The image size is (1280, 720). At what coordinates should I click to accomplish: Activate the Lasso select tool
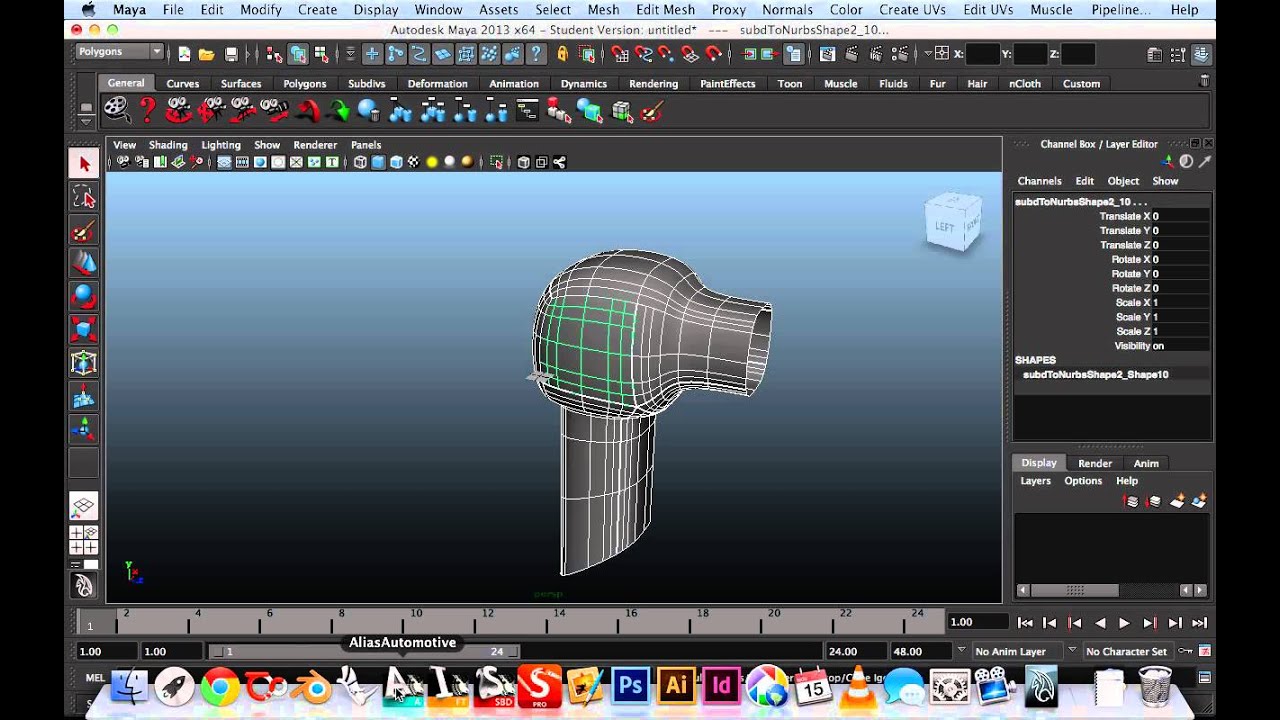pos(84,197)
